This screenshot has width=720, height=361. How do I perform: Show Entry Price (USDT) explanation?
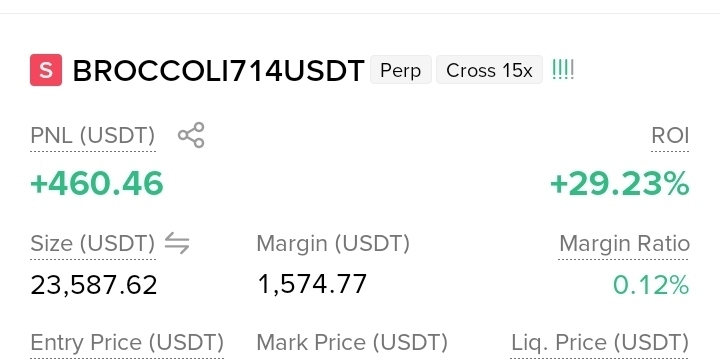[127, 343]
